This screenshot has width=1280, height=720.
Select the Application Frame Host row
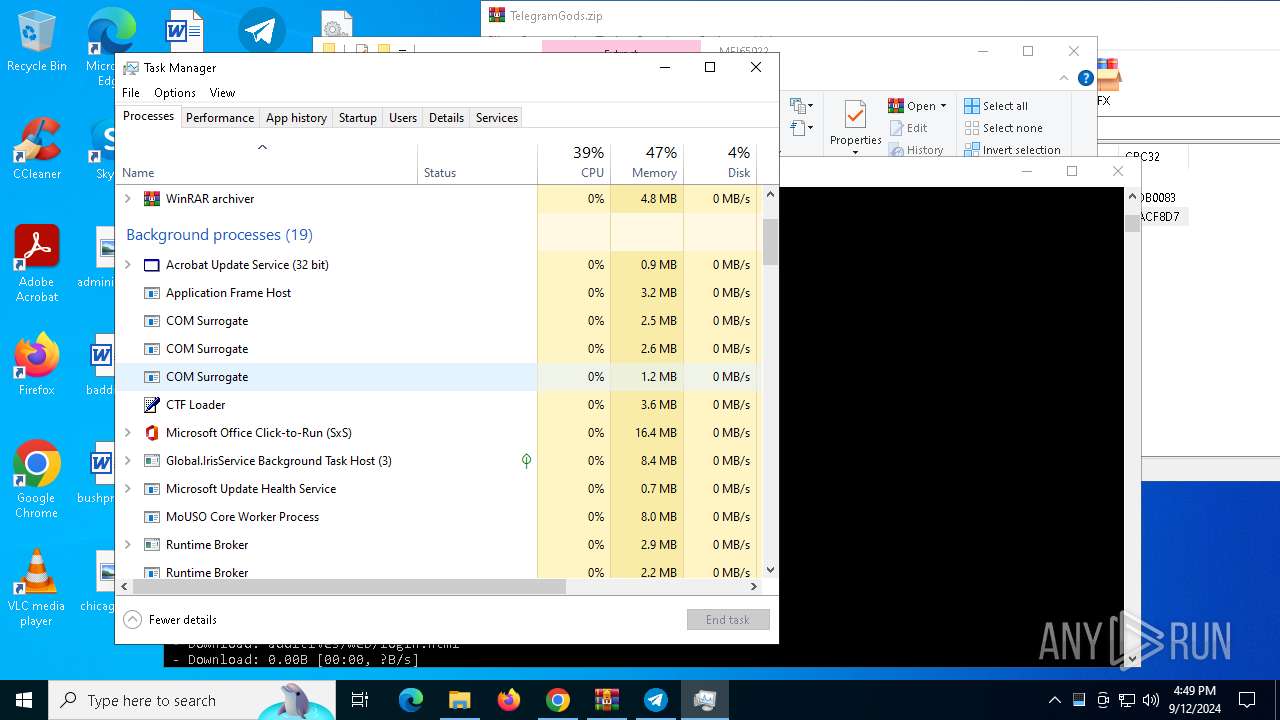pos(436,293)
